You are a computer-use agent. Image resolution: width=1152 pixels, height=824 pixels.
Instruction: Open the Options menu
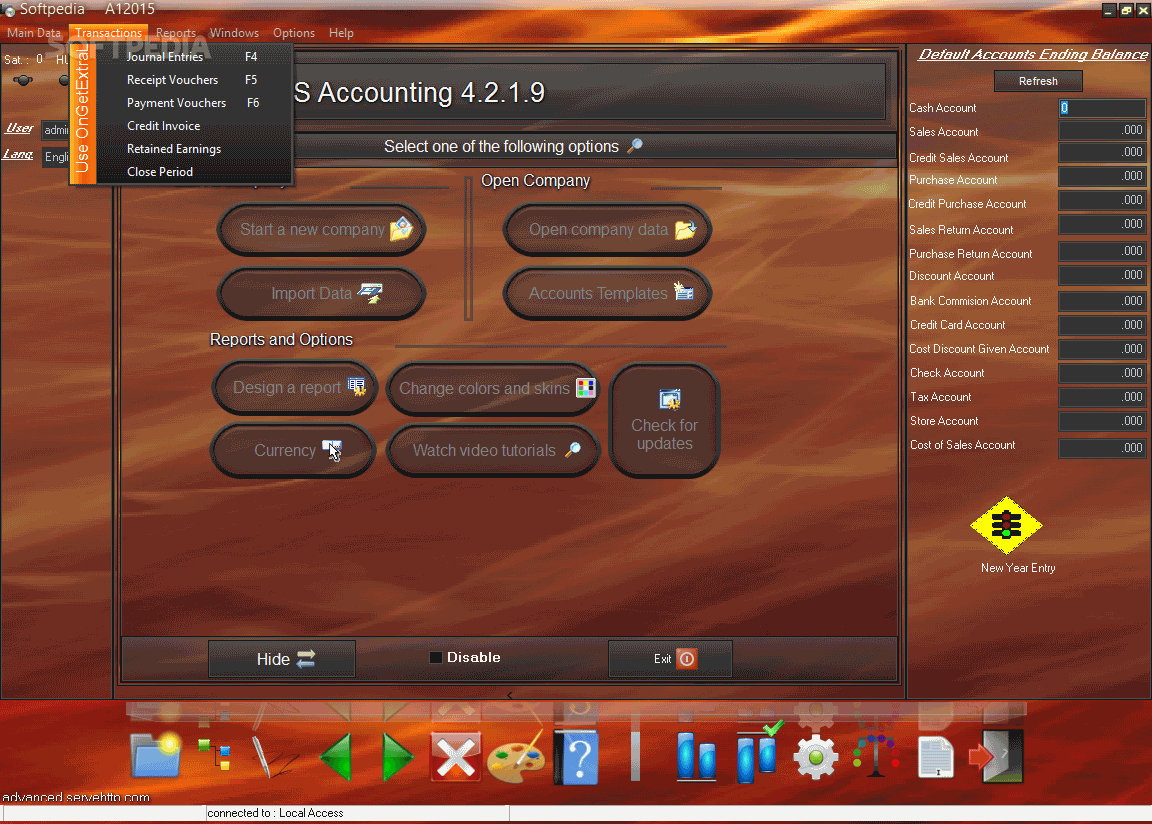tap(294, 33)
